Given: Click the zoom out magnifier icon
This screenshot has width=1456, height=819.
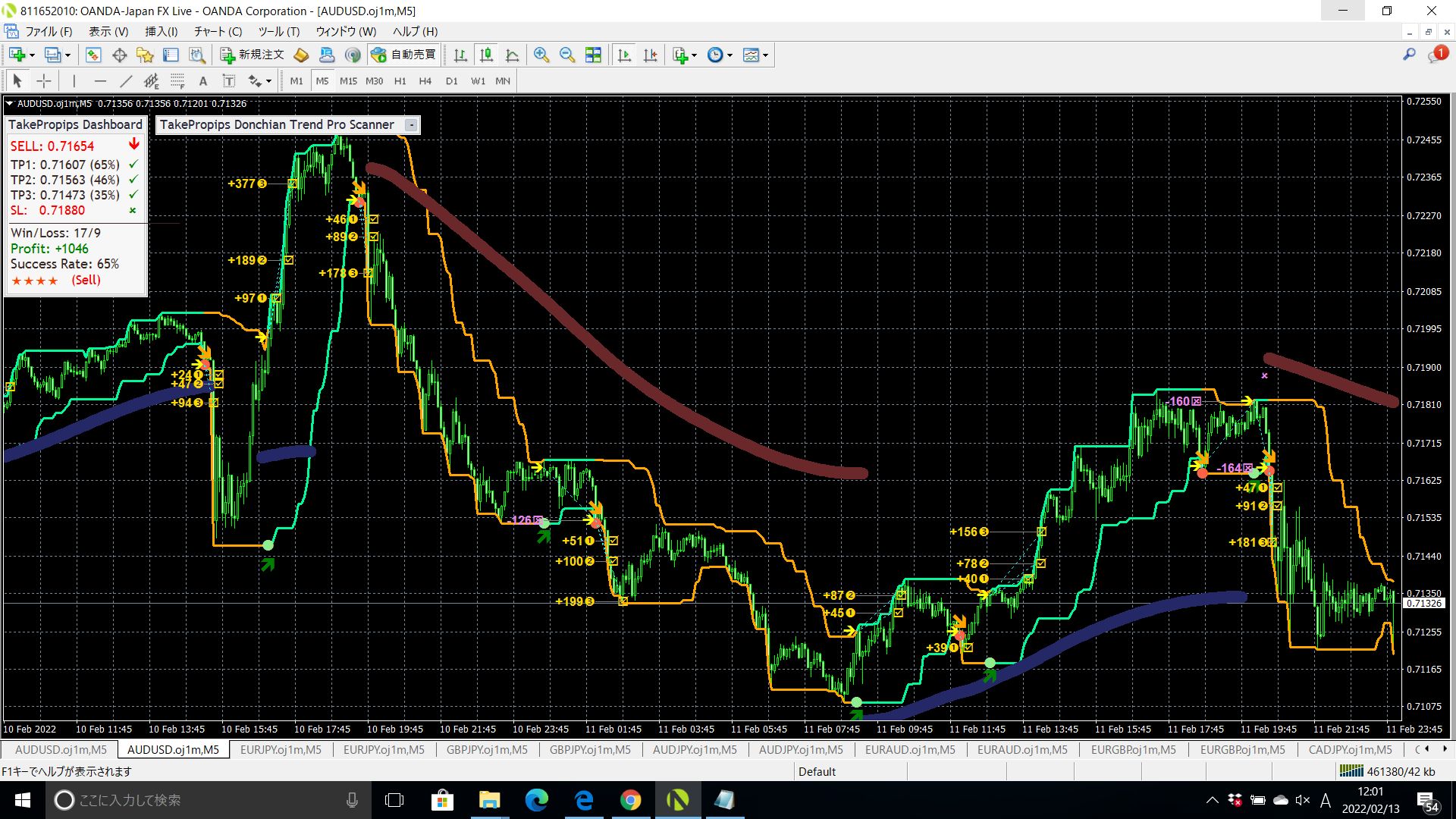Looking at the screenshot, I should click(566, 55).
